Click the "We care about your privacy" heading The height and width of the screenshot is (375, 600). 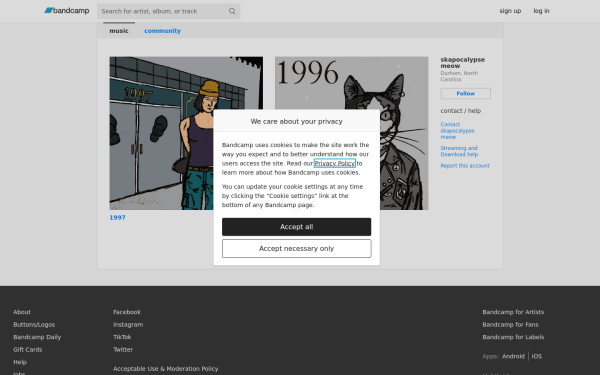(x=296, y=121)
